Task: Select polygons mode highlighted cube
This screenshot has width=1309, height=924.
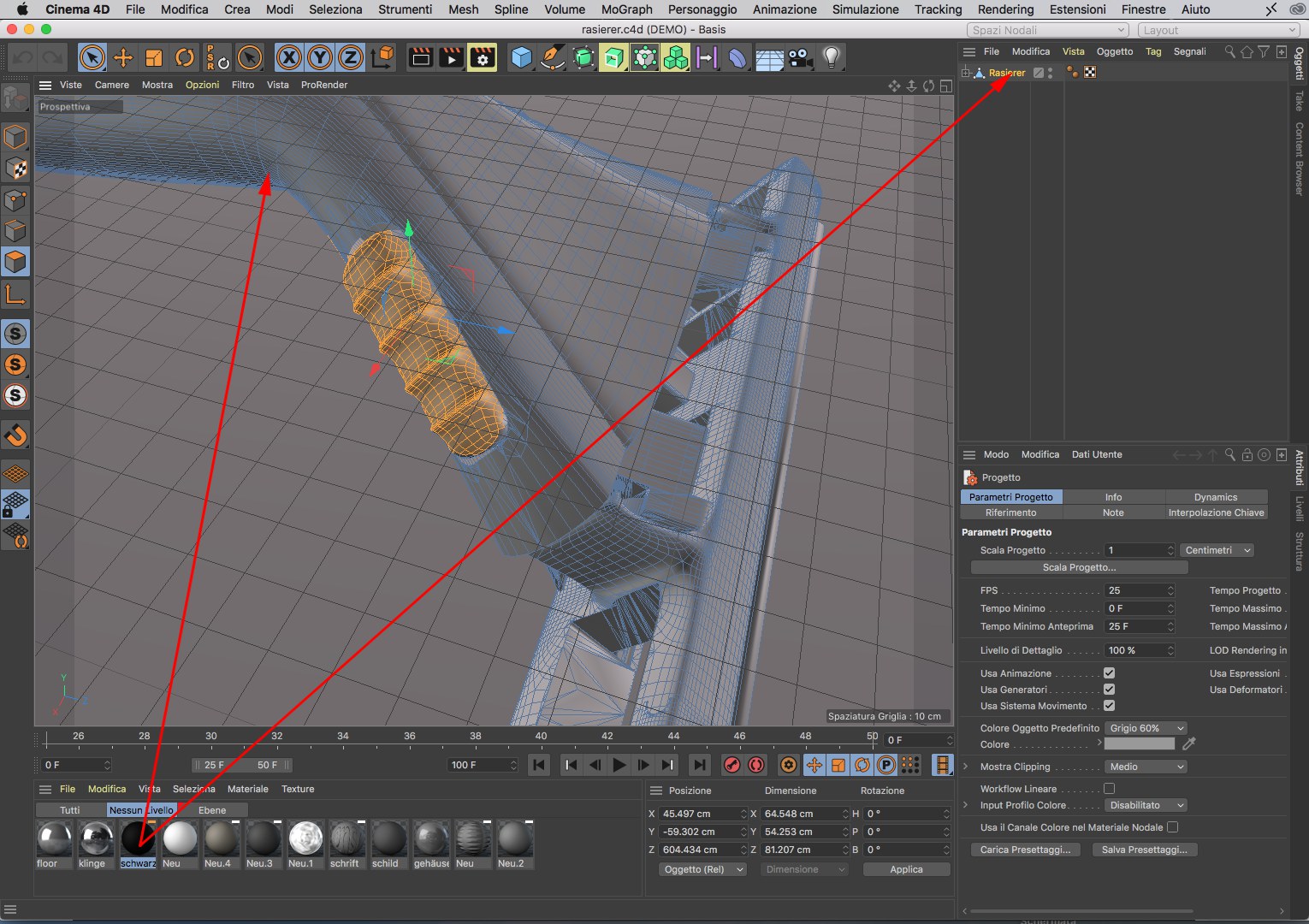Action: point(15,262)
